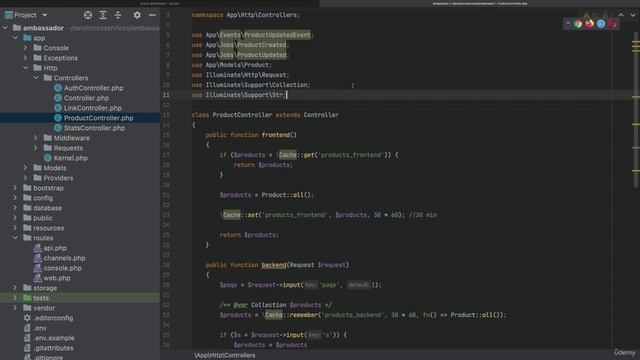Open Kernel.php file

coord(71,158)
